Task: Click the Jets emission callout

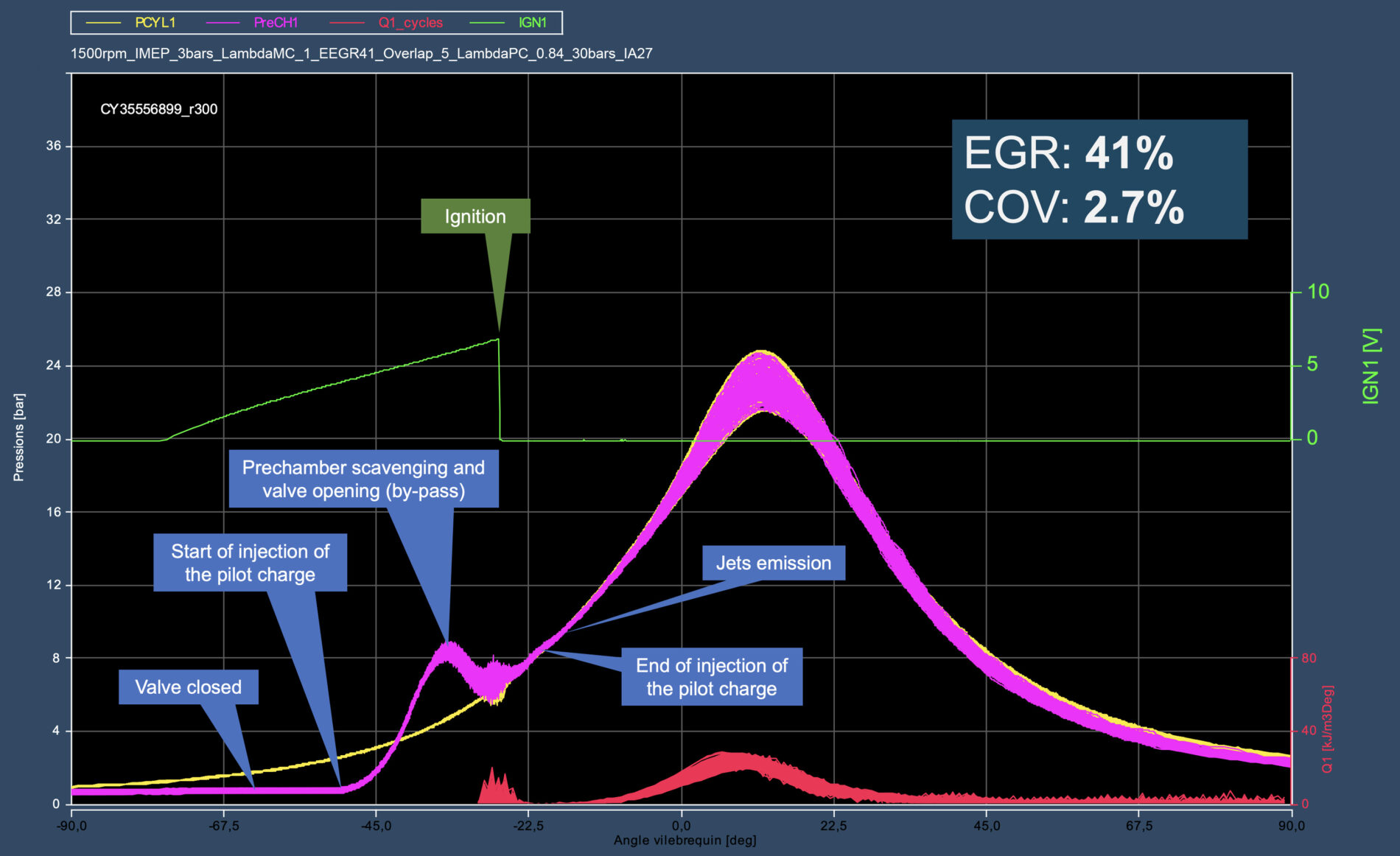Action: pyautogui.click(x=773, y=563)
